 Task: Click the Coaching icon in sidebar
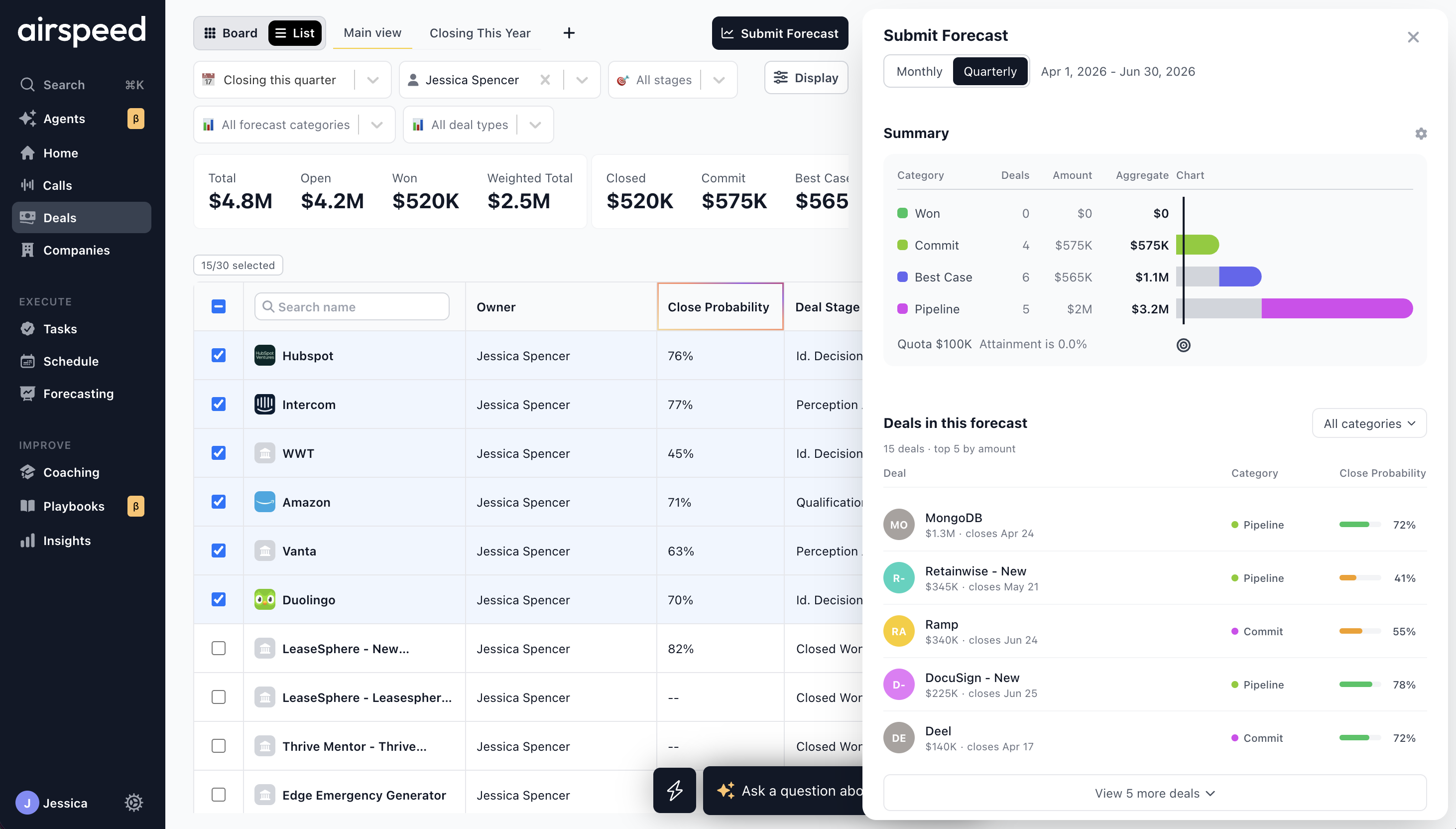click(x=27, y=472)
